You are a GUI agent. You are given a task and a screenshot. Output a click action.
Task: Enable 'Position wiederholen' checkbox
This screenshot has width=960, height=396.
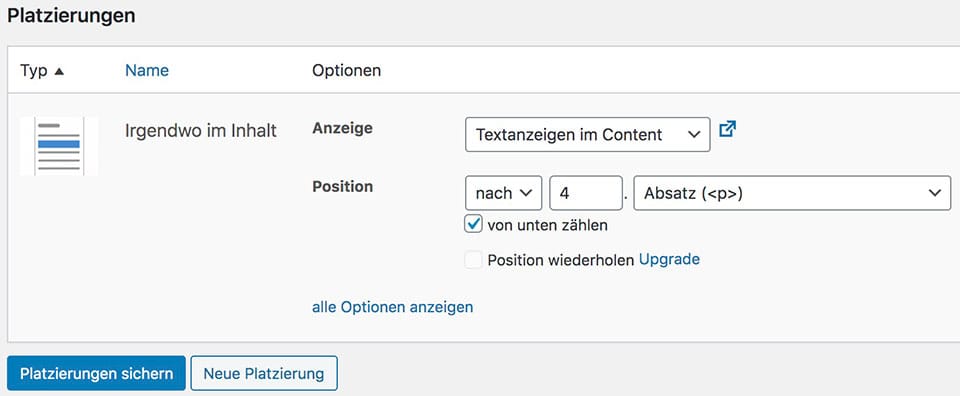[x=473, y=260]
